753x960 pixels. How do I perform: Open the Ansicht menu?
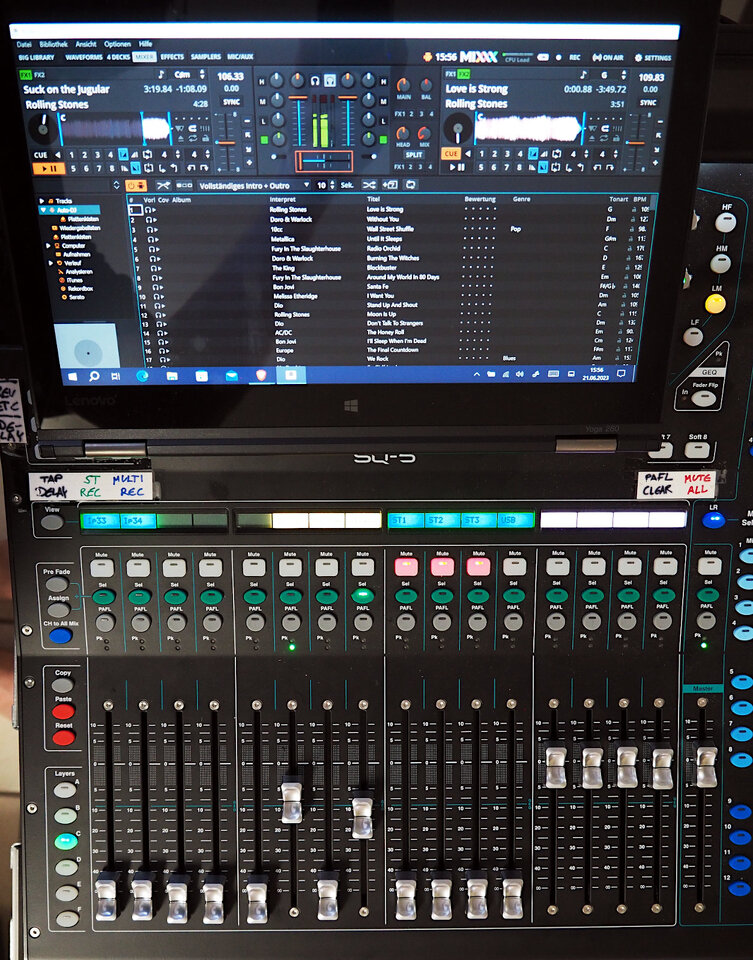[x=86, y=44]
